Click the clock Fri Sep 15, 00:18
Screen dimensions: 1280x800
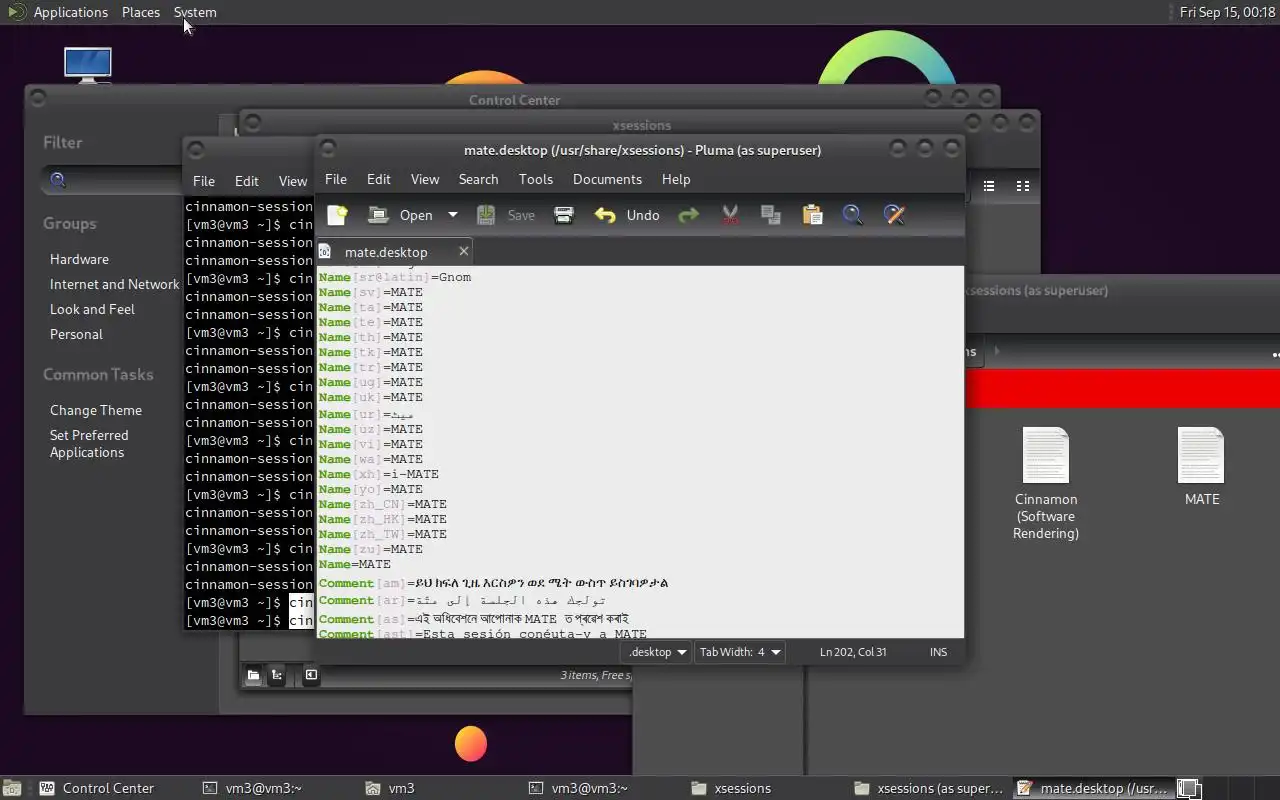[1227, 12]
